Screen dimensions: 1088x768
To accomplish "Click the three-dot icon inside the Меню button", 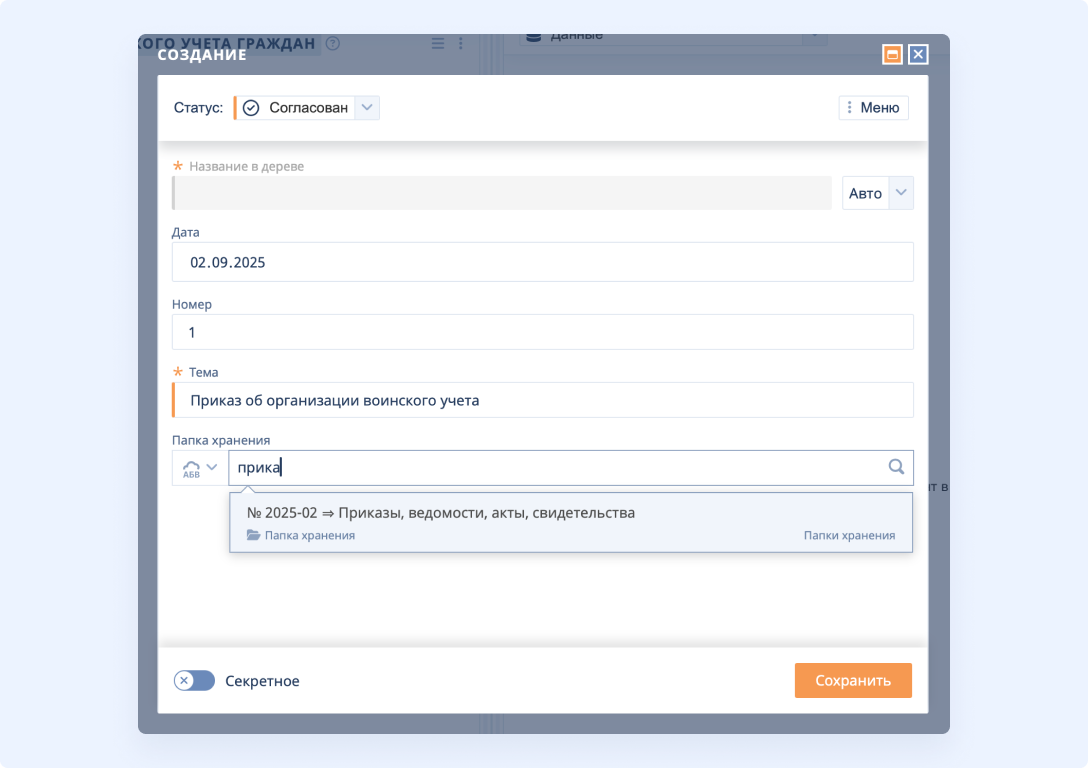I will click(x=851, y=107).
